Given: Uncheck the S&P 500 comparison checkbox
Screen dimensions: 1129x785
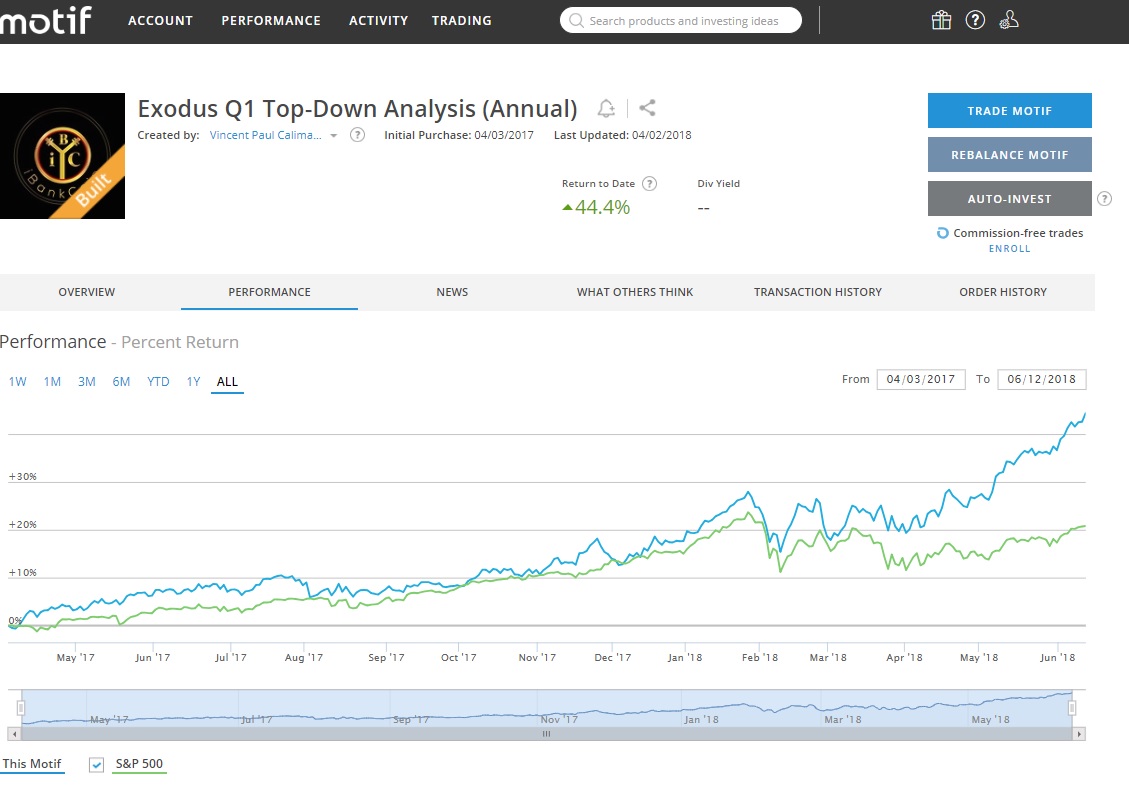Looking at the screenshot, I should [x=96, y=765].
